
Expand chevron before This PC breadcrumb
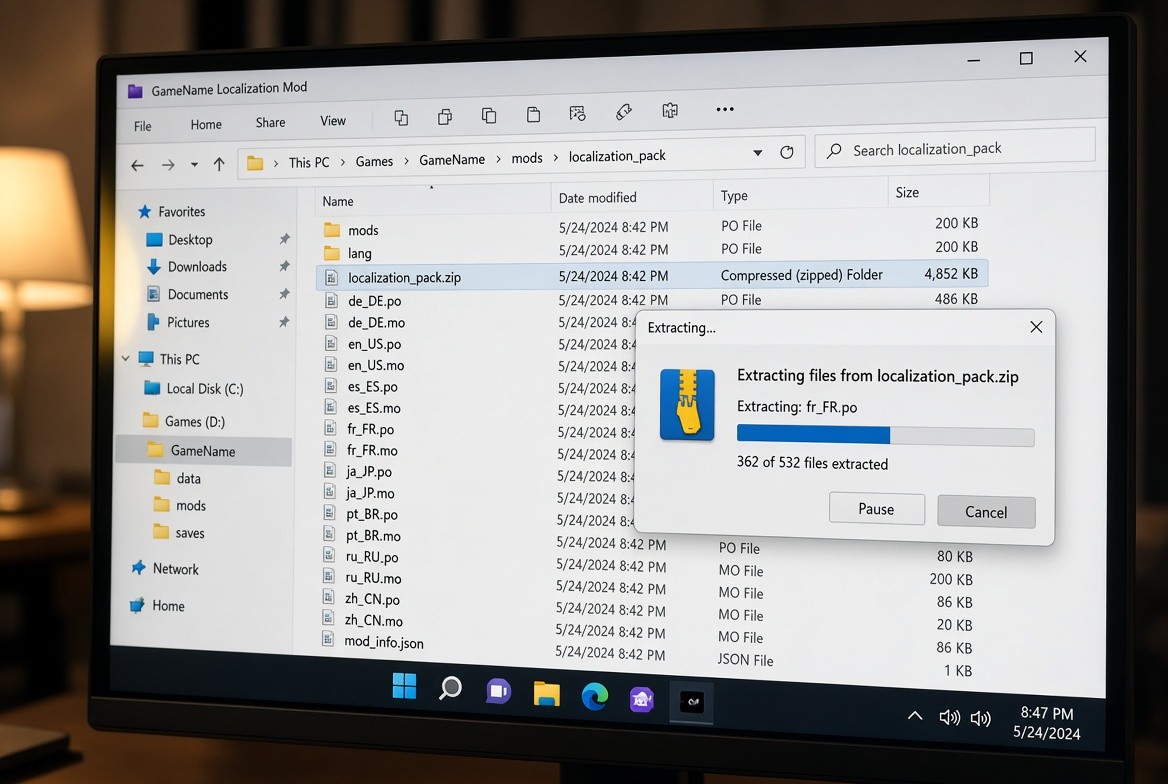(x=276, y=163)
